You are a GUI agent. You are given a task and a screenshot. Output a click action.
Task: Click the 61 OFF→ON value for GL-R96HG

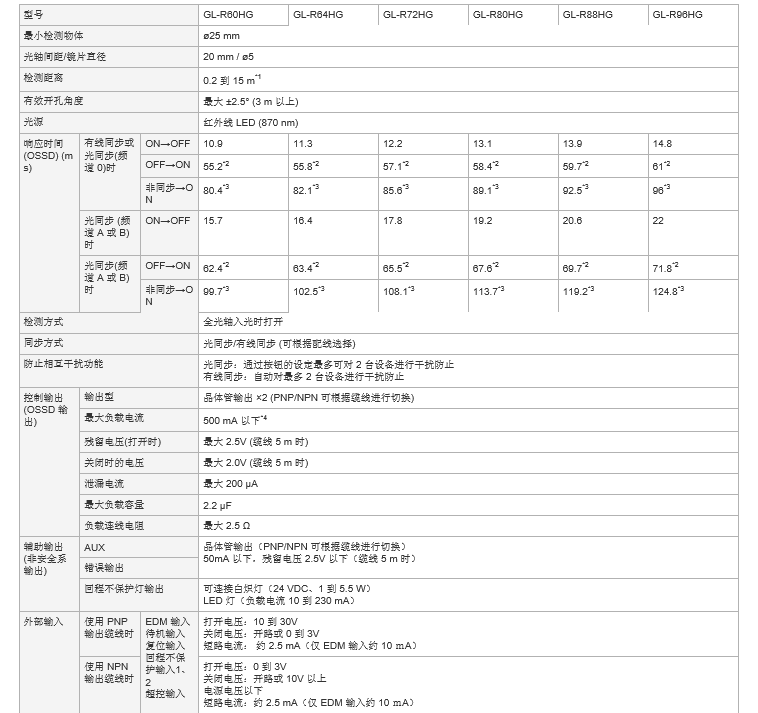(661, 165)
